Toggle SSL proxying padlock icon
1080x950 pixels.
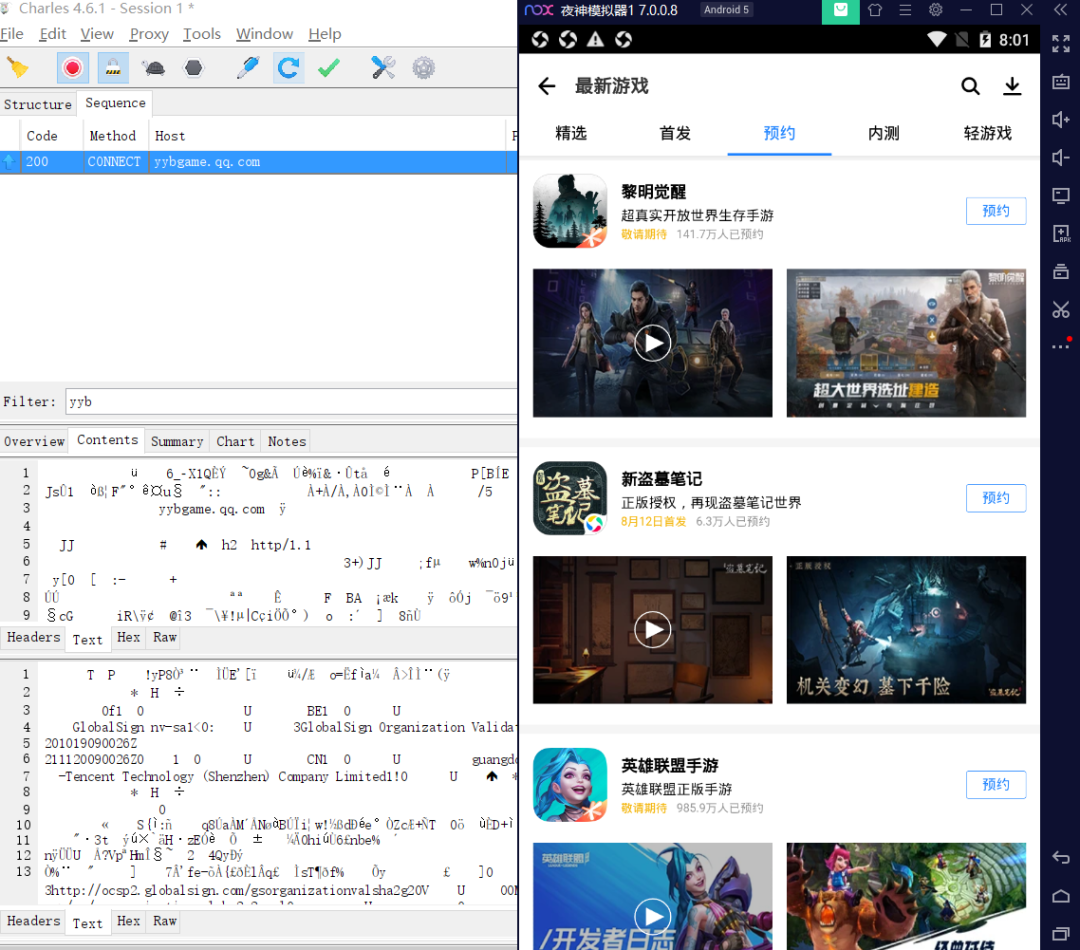point(113,68)
